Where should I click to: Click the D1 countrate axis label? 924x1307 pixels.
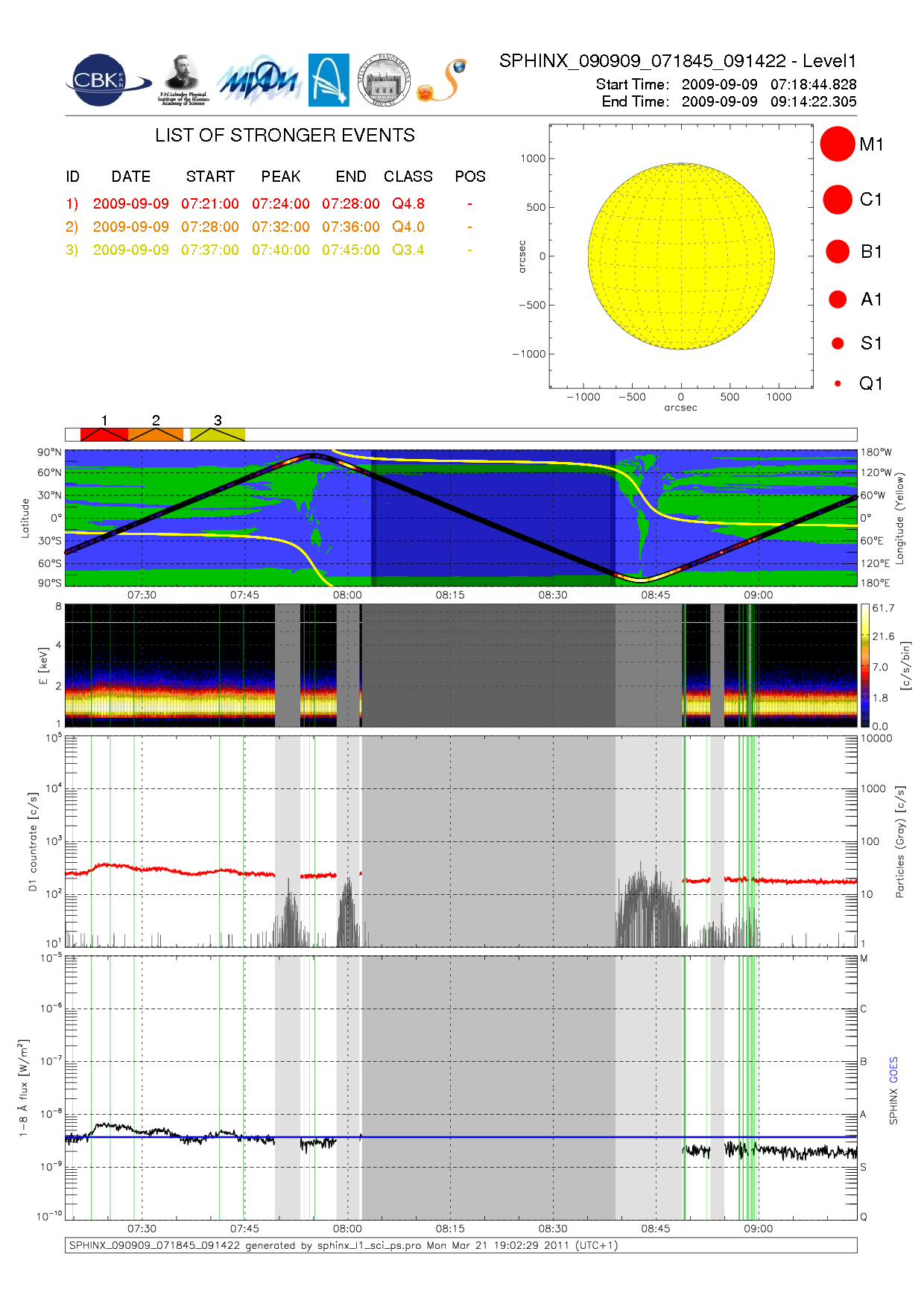tap(33, 842)
